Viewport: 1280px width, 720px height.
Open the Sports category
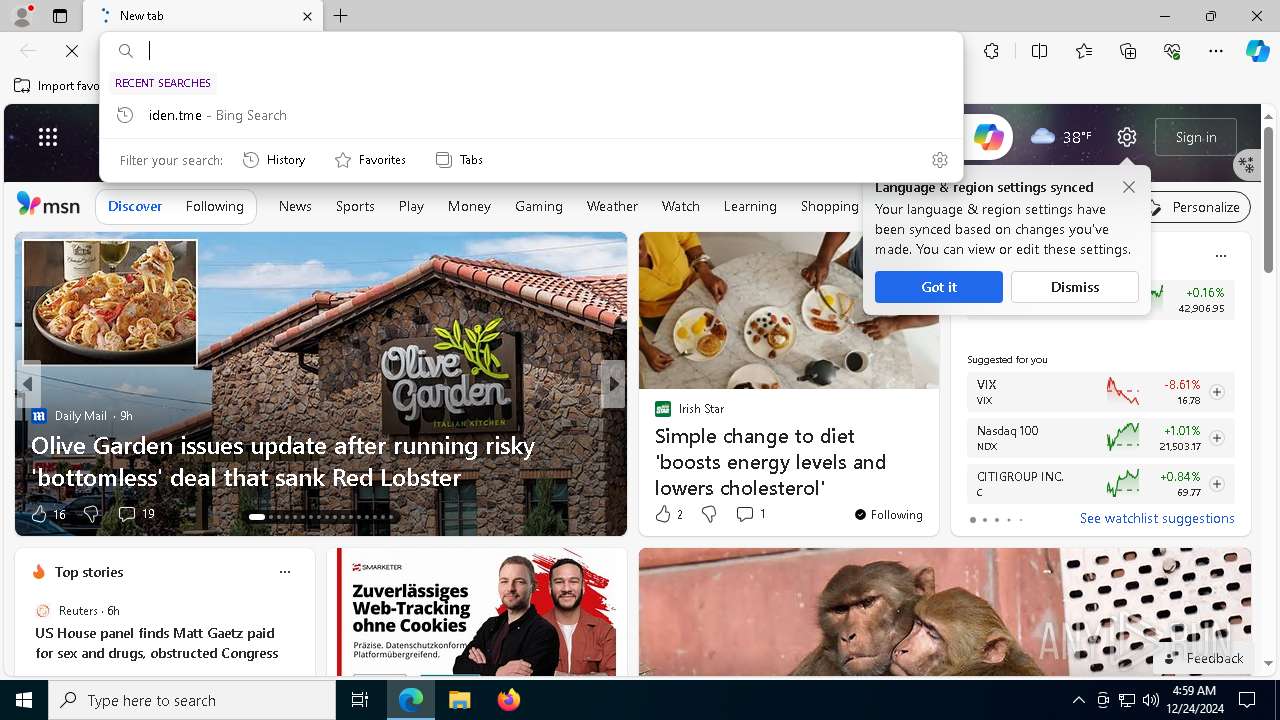point(355,206)
